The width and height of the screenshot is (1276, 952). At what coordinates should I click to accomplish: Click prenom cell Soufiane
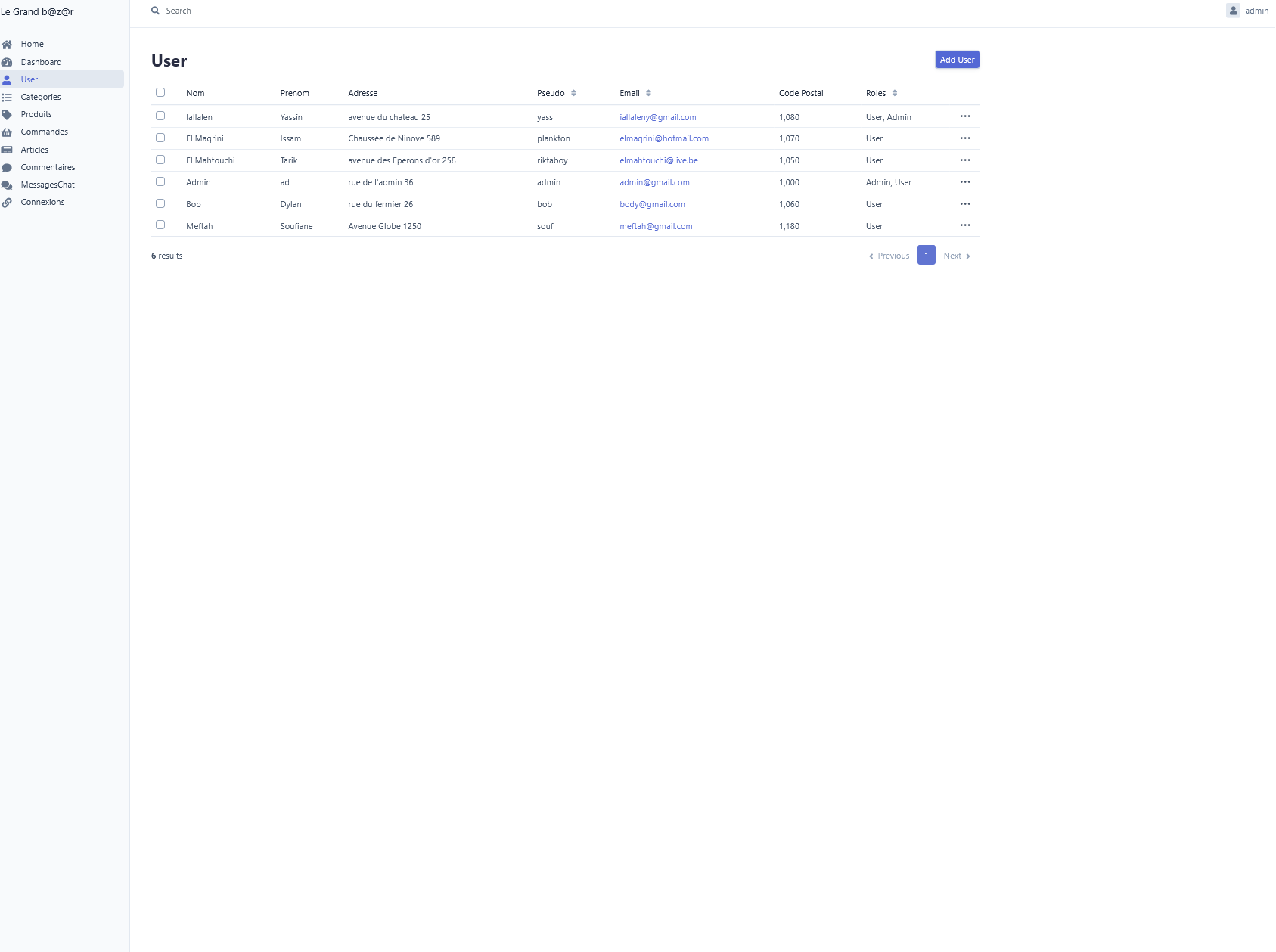[296, 226]
